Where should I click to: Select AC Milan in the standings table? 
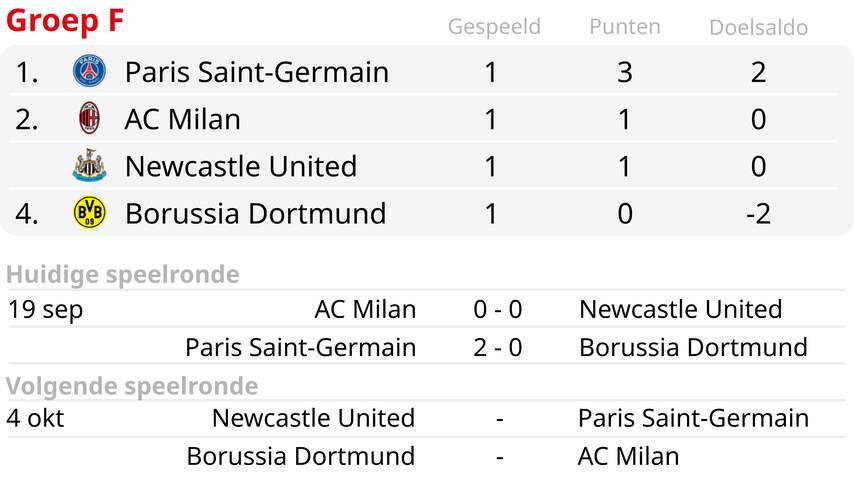click(x=182, y=119)
